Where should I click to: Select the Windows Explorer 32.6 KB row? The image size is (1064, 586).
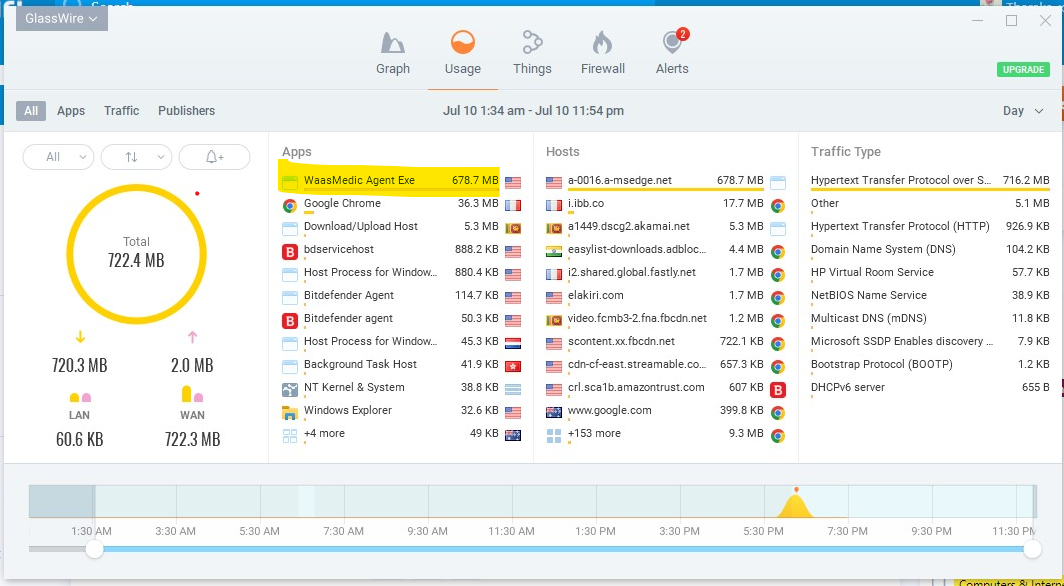[401, 411]
